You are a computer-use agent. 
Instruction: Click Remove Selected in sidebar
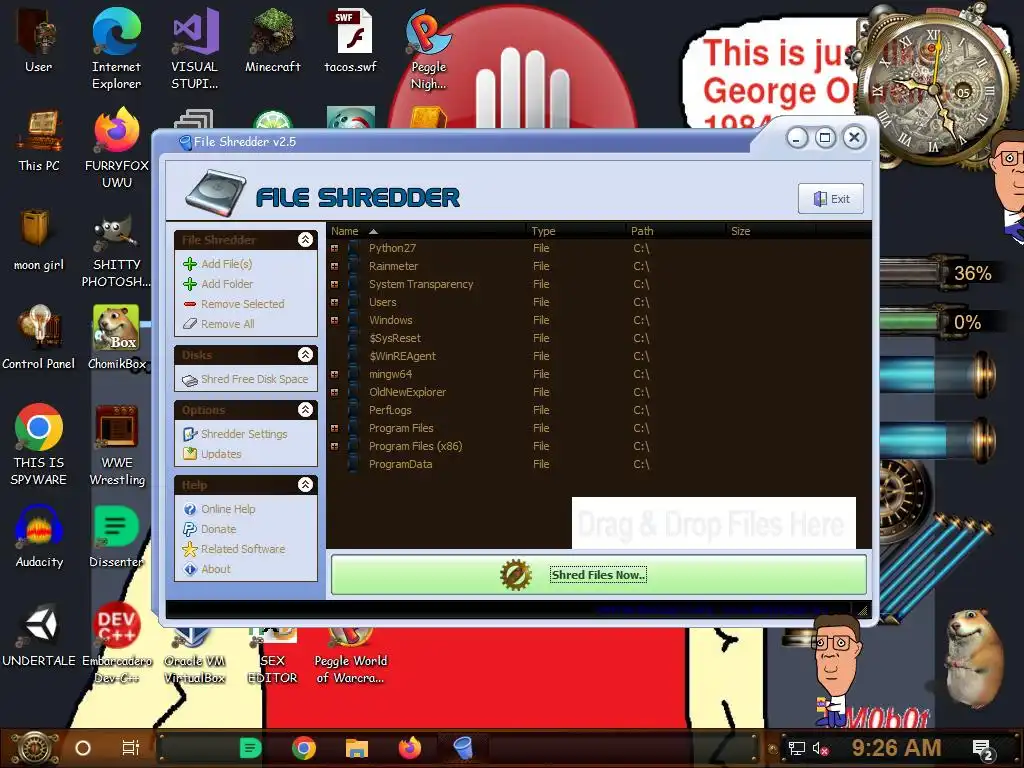click(x=242, y=304)
